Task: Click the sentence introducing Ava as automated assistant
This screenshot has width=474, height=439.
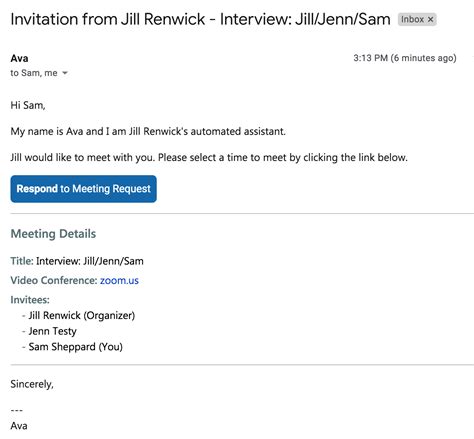Action: click(x=148, y=131)
